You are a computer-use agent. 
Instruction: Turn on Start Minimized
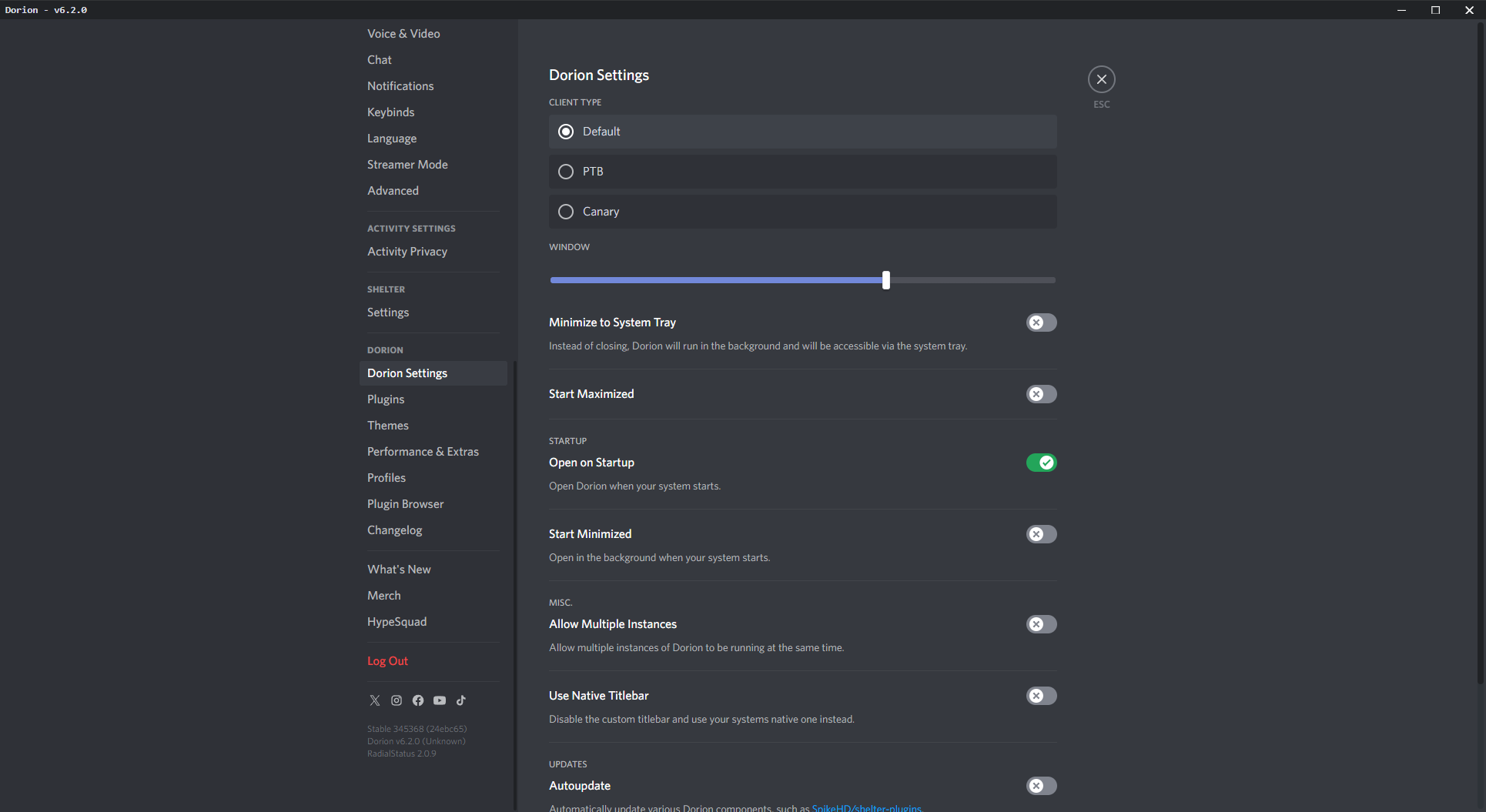(1041, 534)
